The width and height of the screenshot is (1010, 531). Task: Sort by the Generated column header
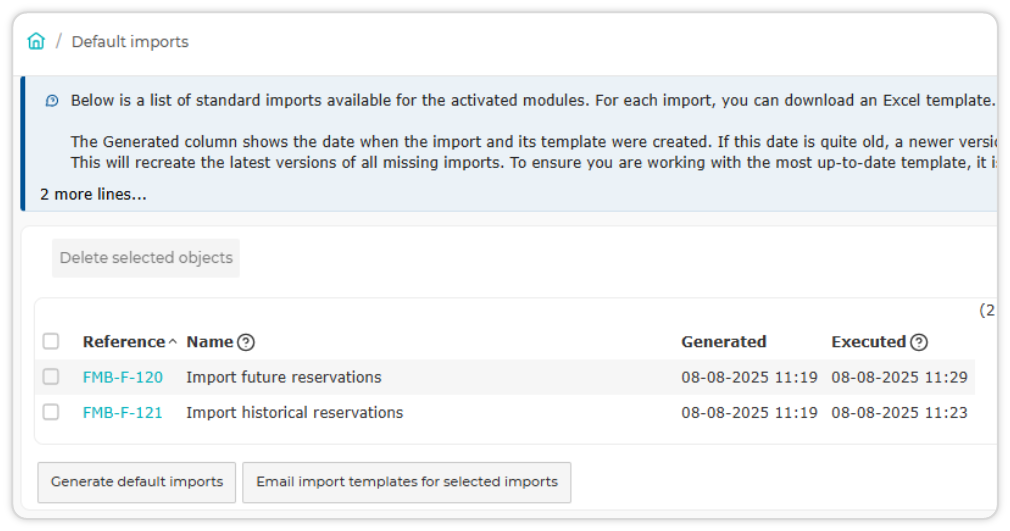pos(723,342)
